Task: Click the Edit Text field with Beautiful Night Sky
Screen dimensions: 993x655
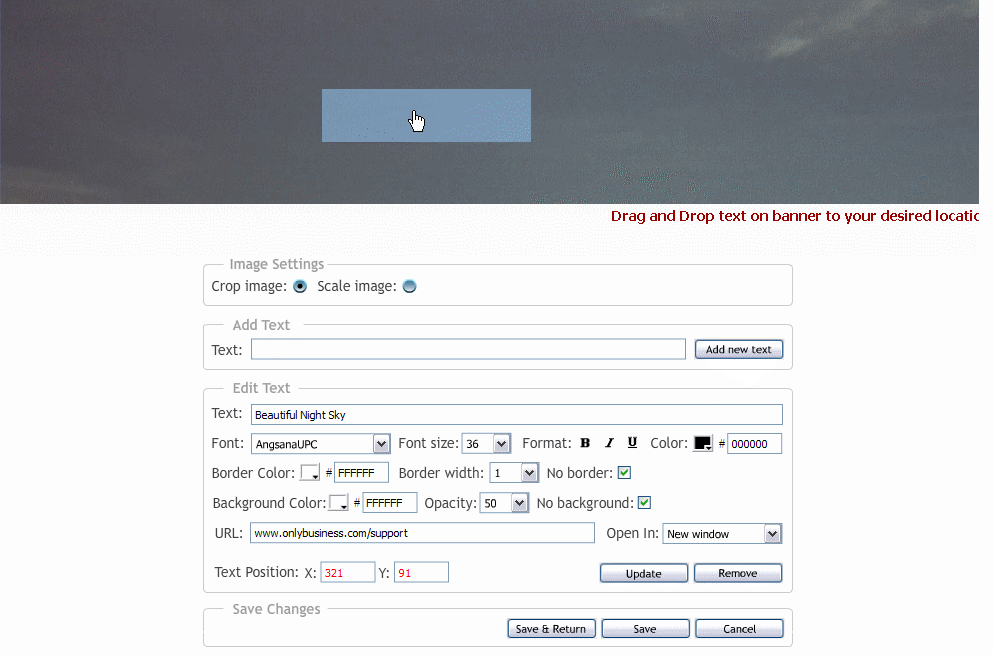Action: coord(517,415)
